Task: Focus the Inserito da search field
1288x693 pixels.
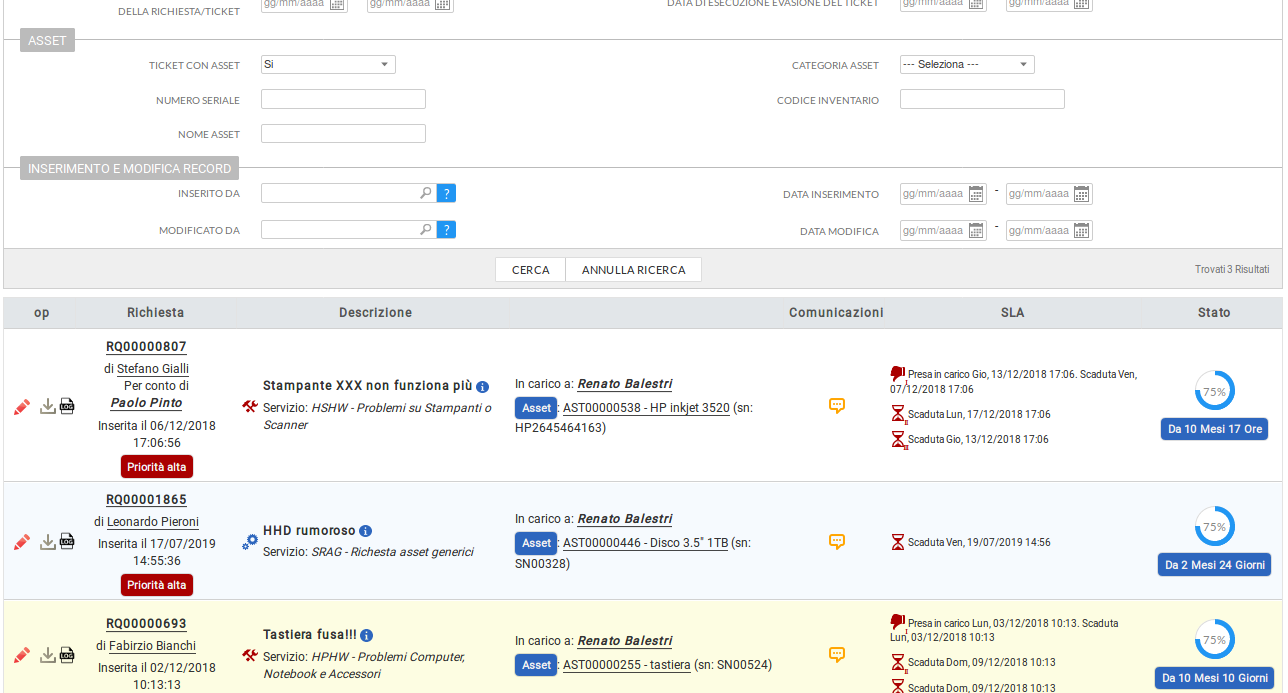Action: tap(348, 193)
